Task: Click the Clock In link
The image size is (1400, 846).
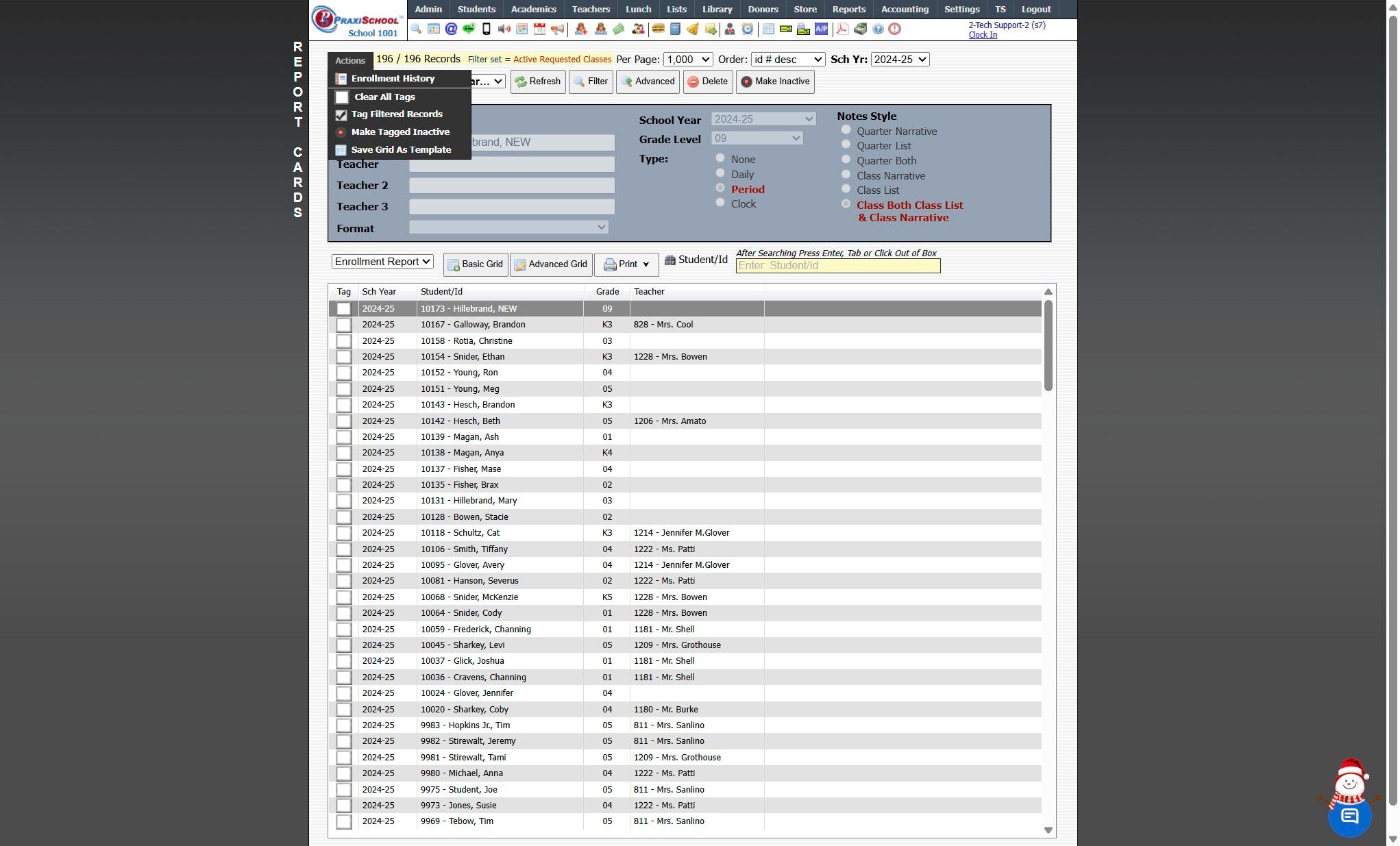Action: click(x=983, y=35)
